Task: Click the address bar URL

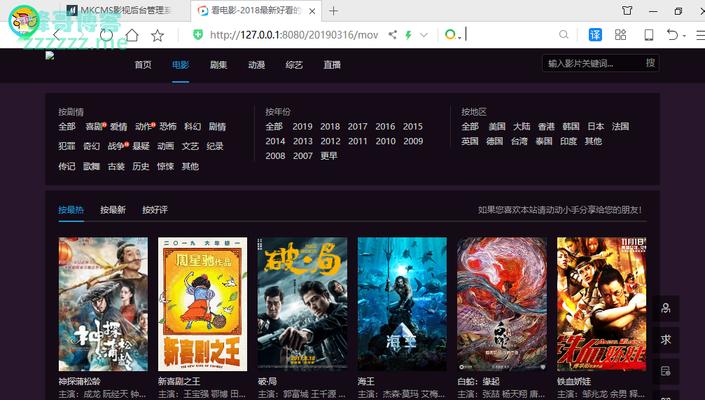Action: pyautogui.click(x=294, y=35)
